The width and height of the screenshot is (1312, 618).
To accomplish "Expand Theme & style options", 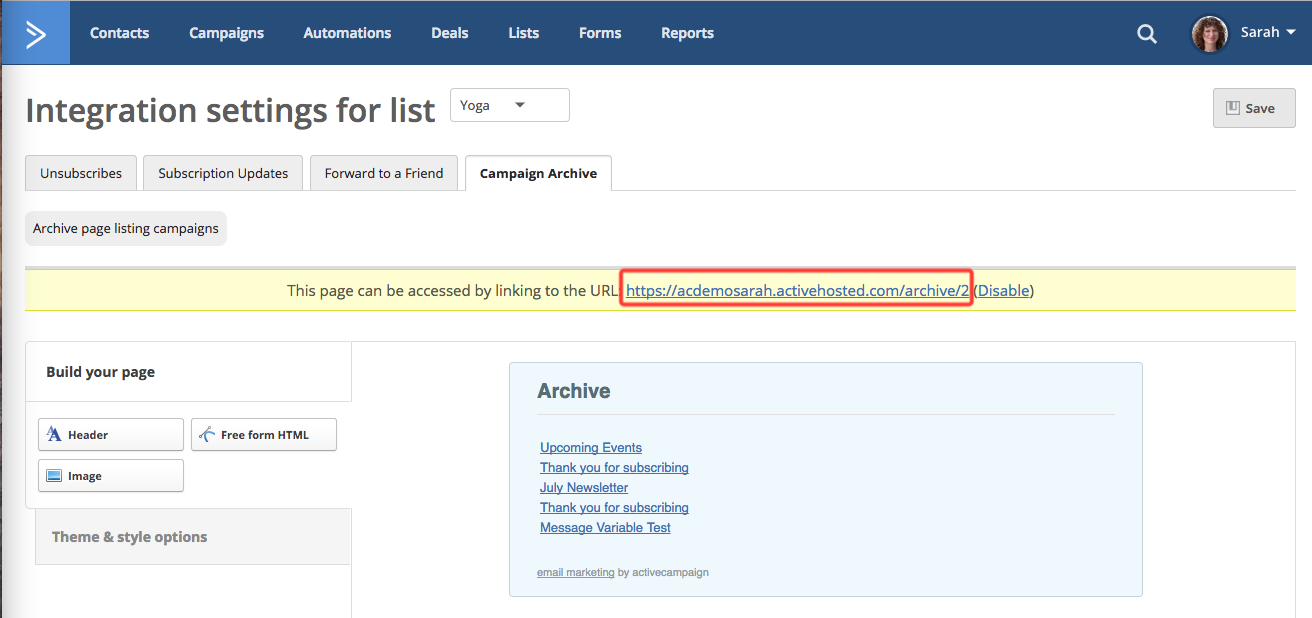I will click(130, 537).
